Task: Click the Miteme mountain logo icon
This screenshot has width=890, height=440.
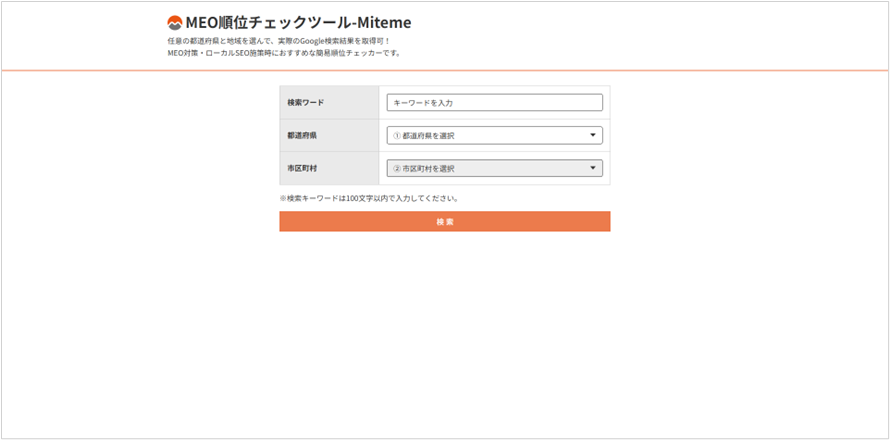Action: pos(174,23)
